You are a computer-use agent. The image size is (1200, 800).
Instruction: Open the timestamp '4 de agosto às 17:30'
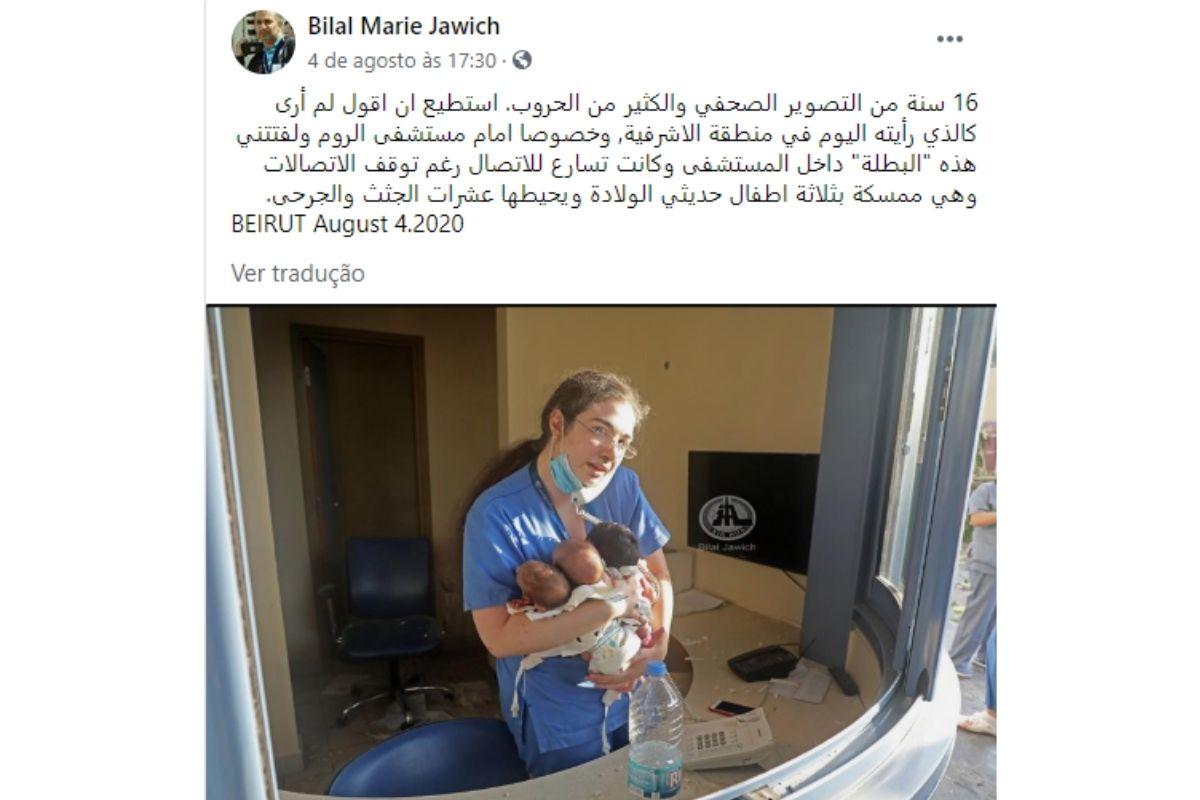[402, 59]
